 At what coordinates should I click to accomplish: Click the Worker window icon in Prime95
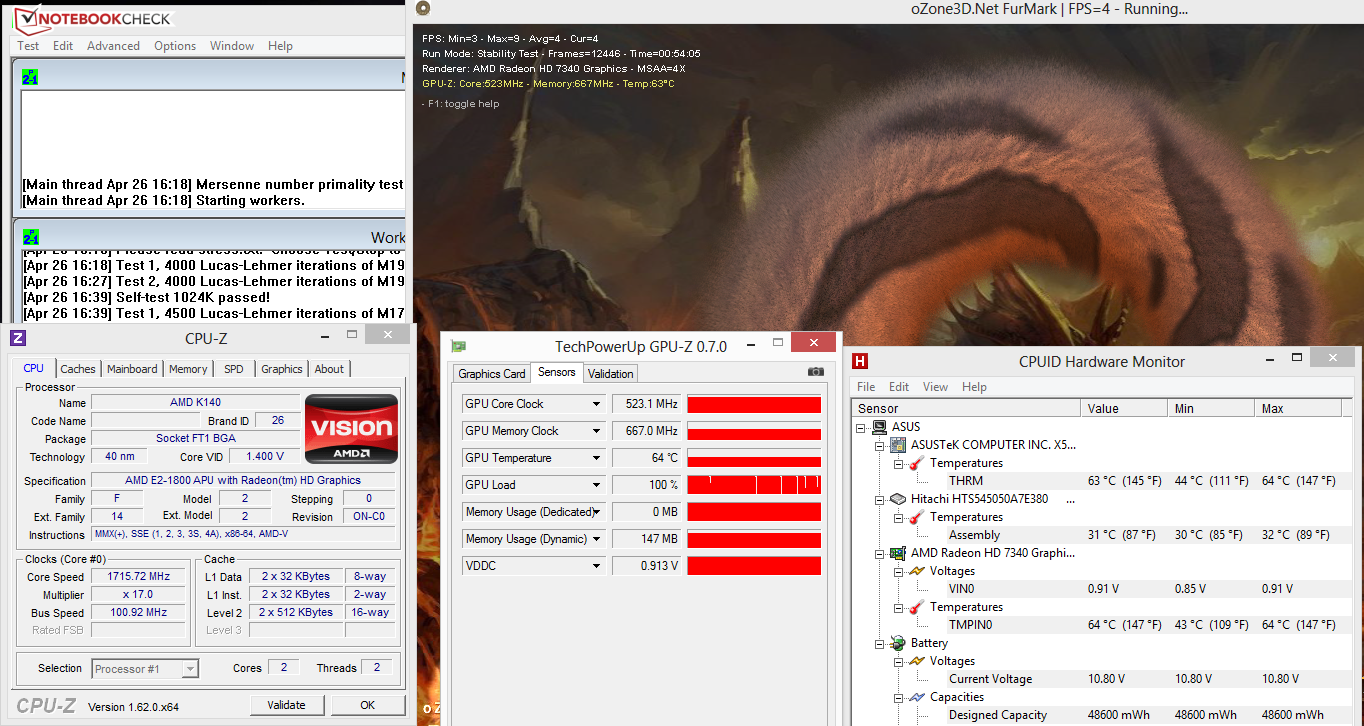tap(31, 237)
